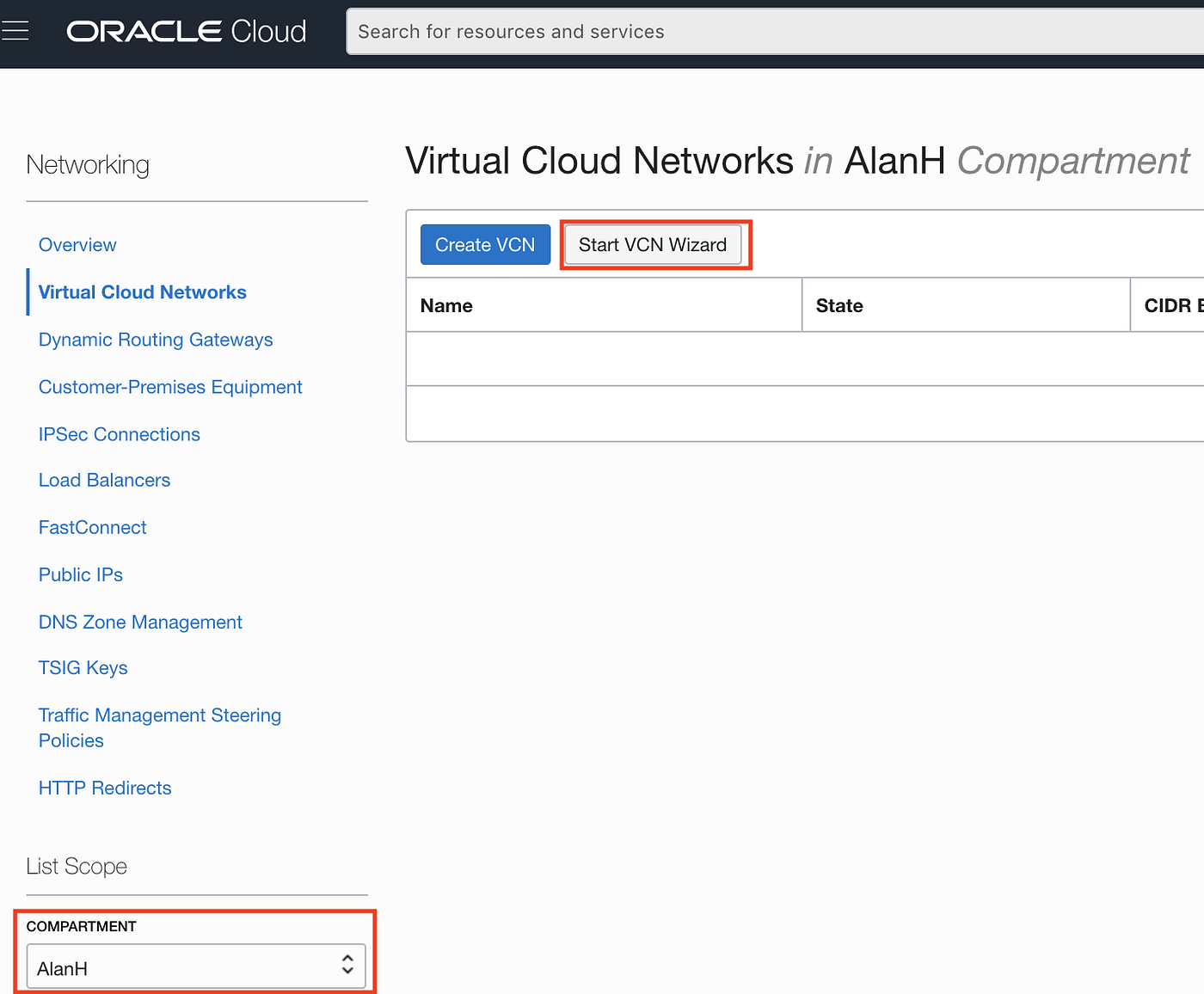1204x994 pixels.
Task: Open the Public IPs listing
Action: [x=80, y=574]
